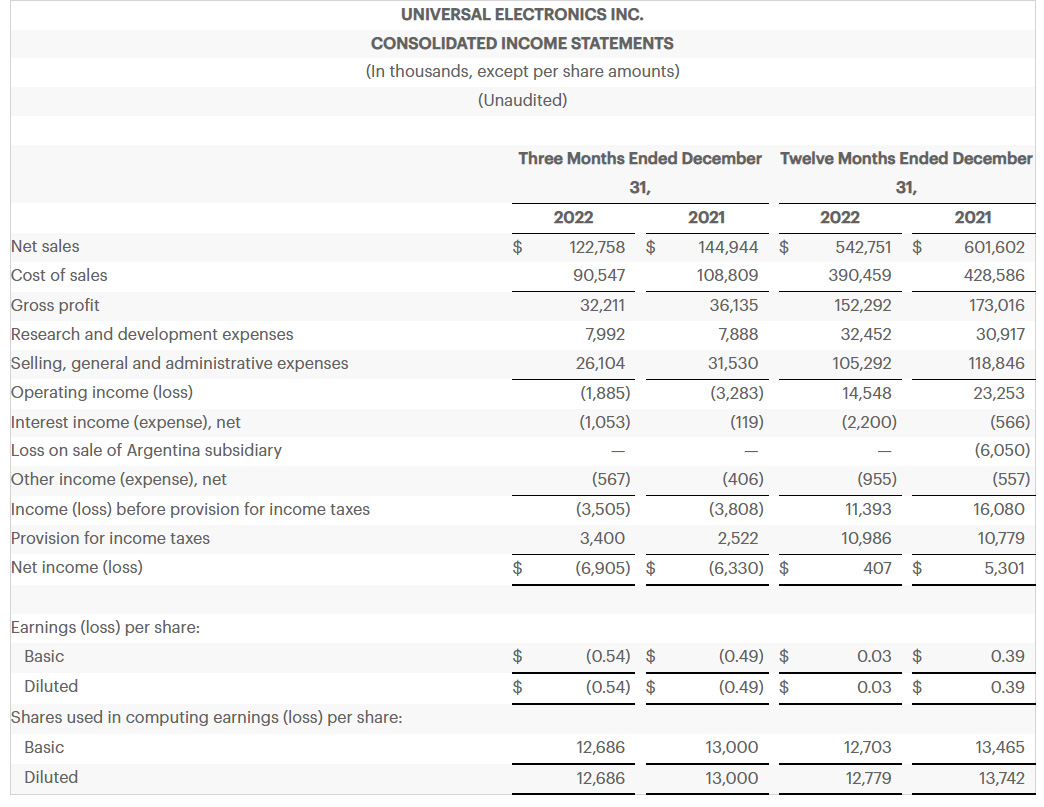This screenshot has width=1044, height=807.
Task: Click the R&D expense value 7,992
Action: [605, 334]
